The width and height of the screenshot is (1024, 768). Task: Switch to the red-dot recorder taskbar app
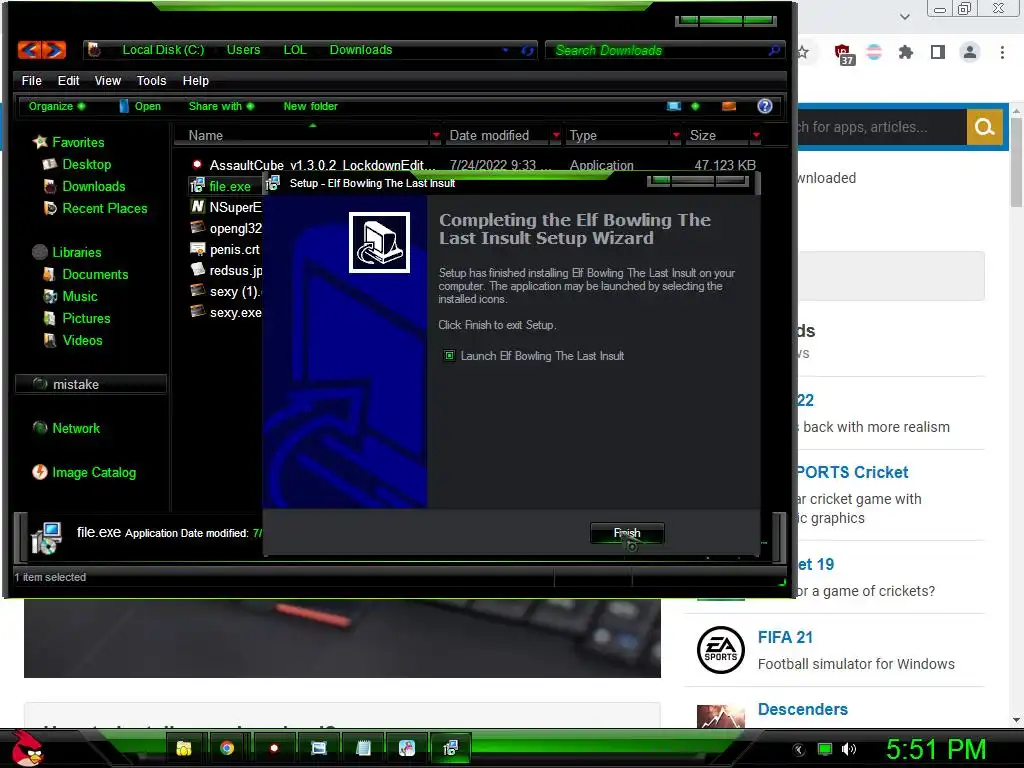274,748
